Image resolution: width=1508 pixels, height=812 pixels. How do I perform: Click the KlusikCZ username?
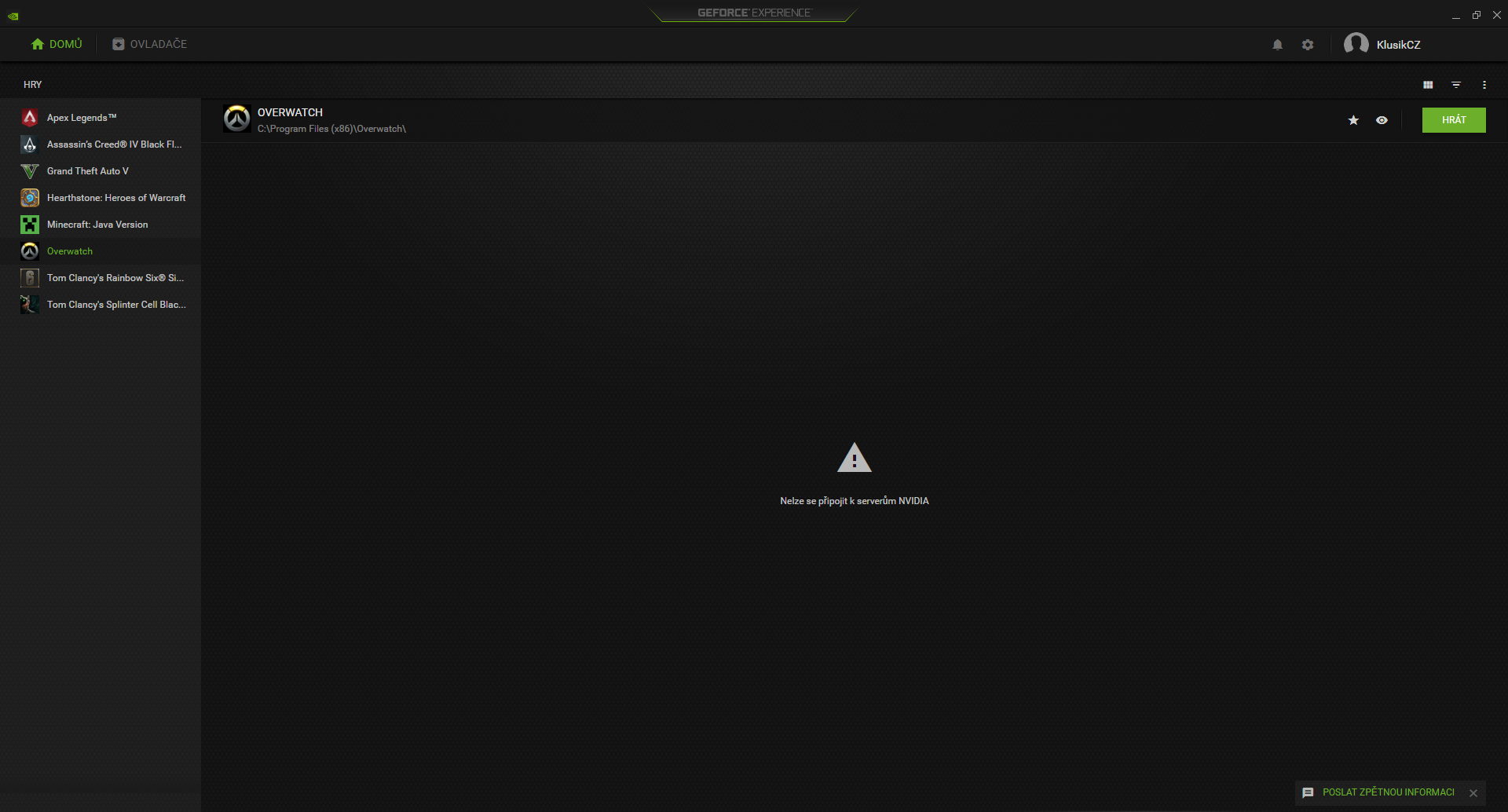(x=1398, y=45)
